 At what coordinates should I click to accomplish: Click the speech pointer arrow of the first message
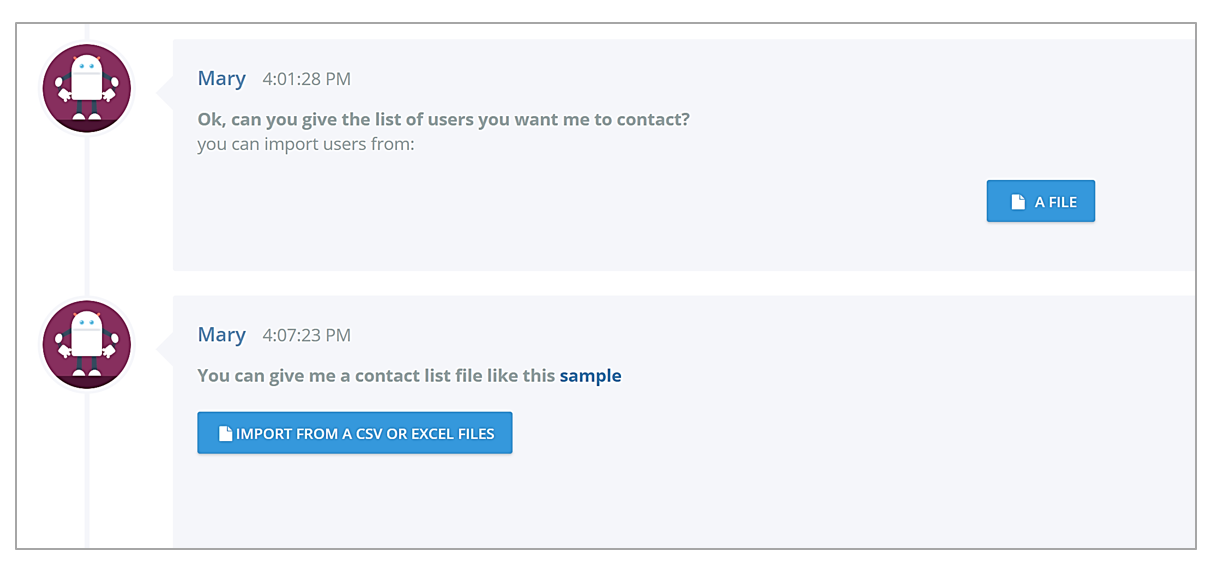click(166, 93)
